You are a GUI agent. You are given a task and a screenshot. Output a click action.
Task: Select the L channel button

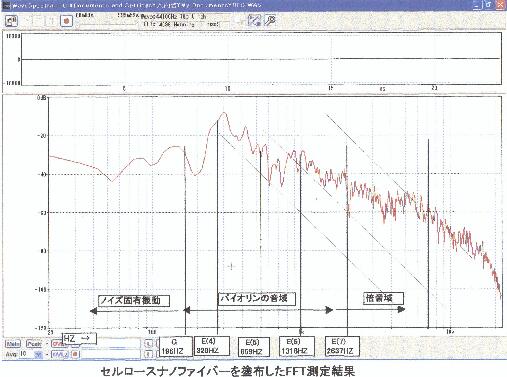coord(149,344)
